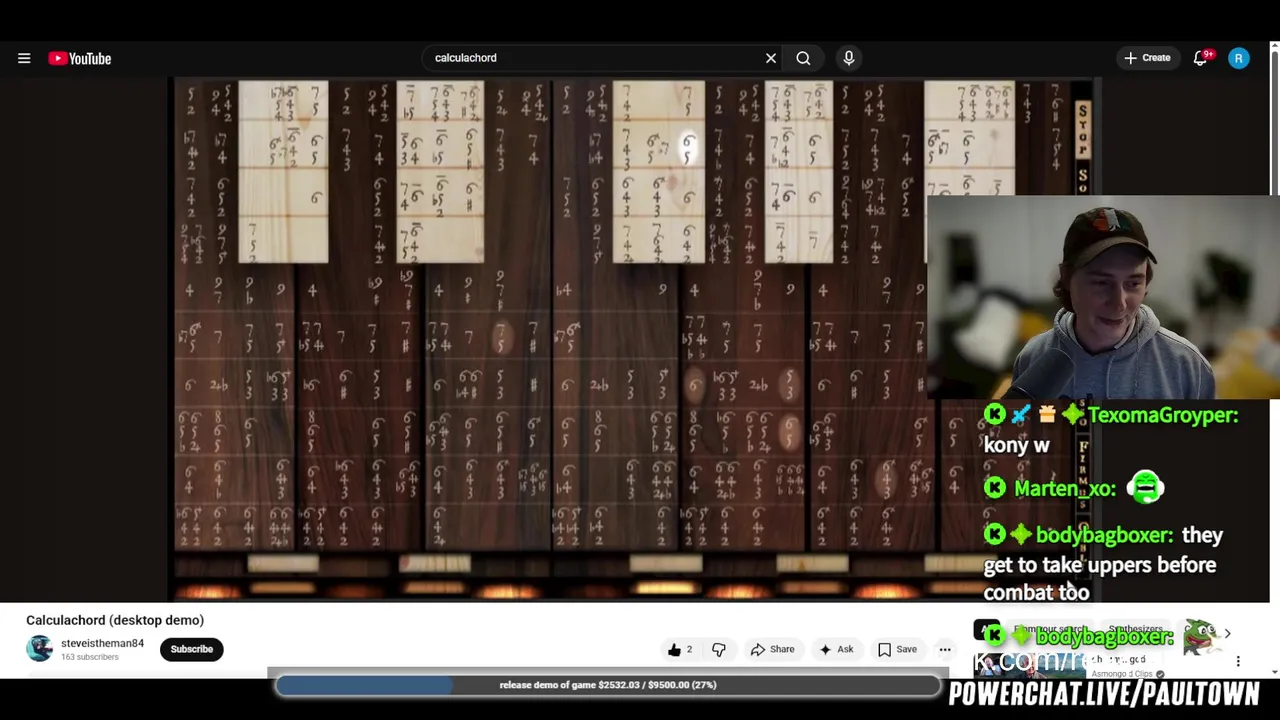Click the release demo donation progress bar

(x=608, y=685)
